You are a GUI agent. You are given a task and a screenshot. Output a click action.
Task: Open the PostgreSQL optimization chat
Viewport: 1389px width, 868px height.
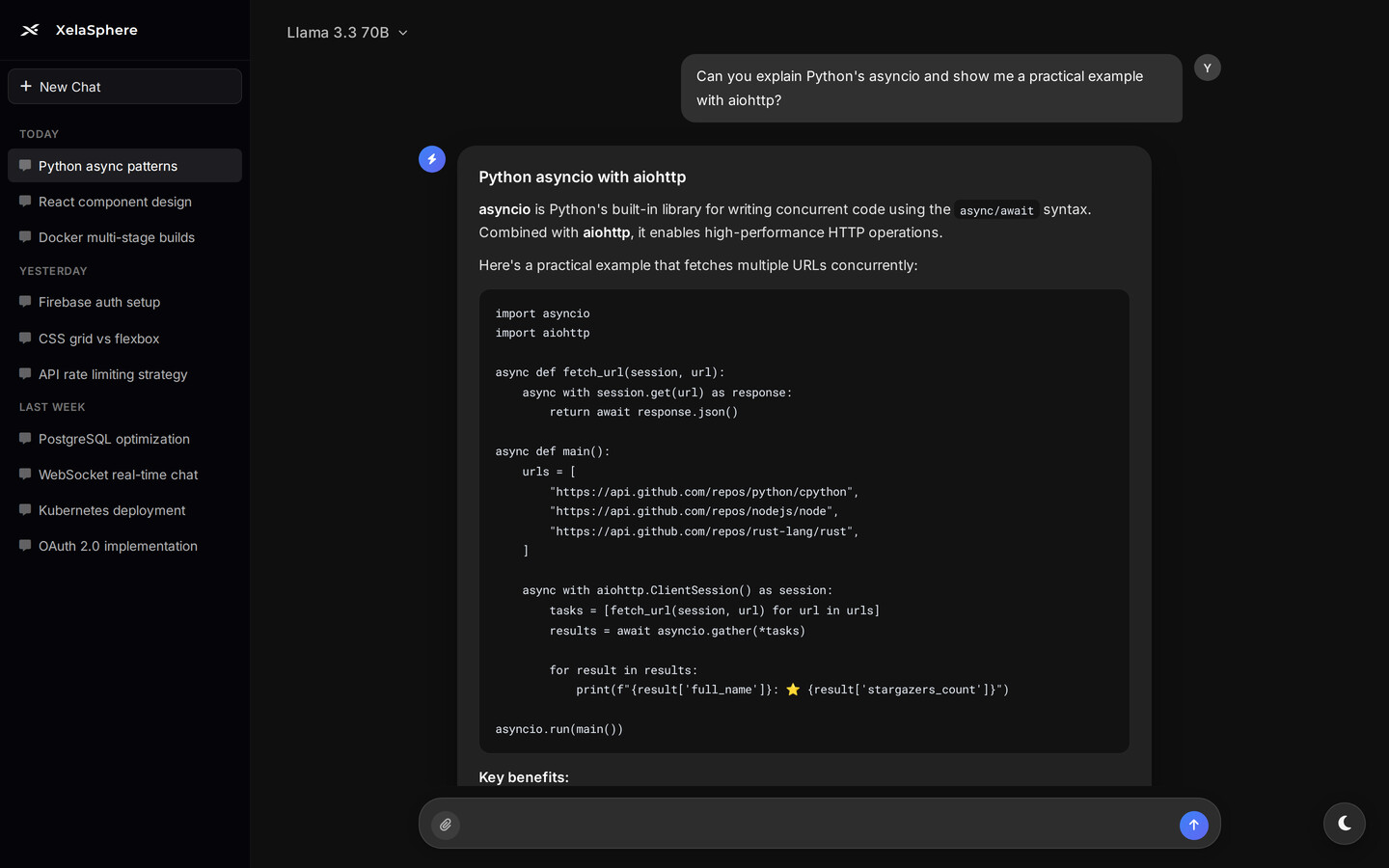pyautogui.click(x=114, y=439)
